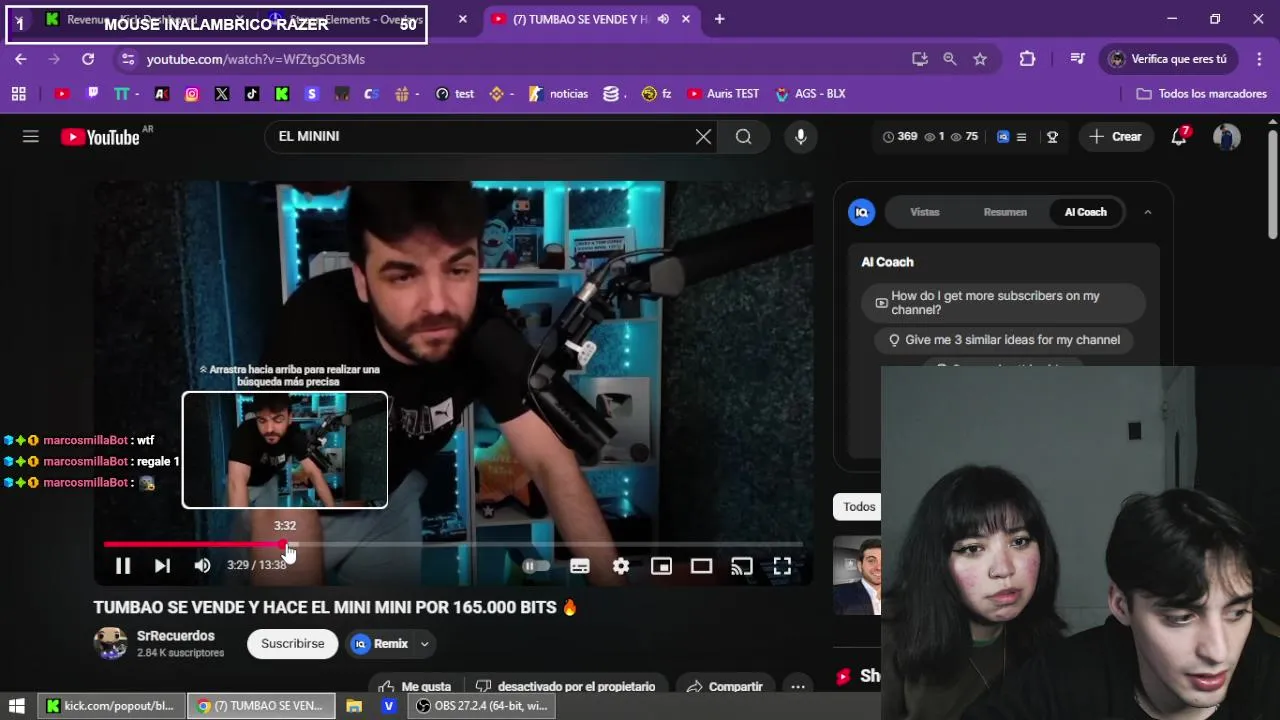Switch to the Resumen tab

[1005, 212]
